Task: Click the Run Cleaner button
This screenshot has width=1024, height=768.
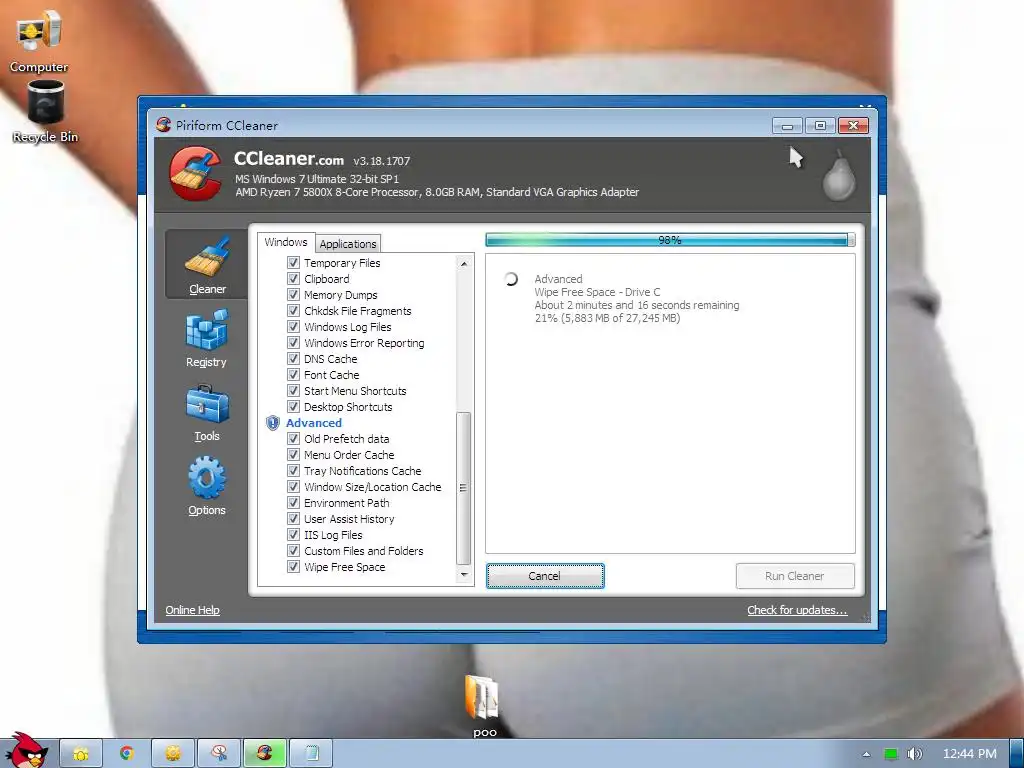Action: pos(795,576)
